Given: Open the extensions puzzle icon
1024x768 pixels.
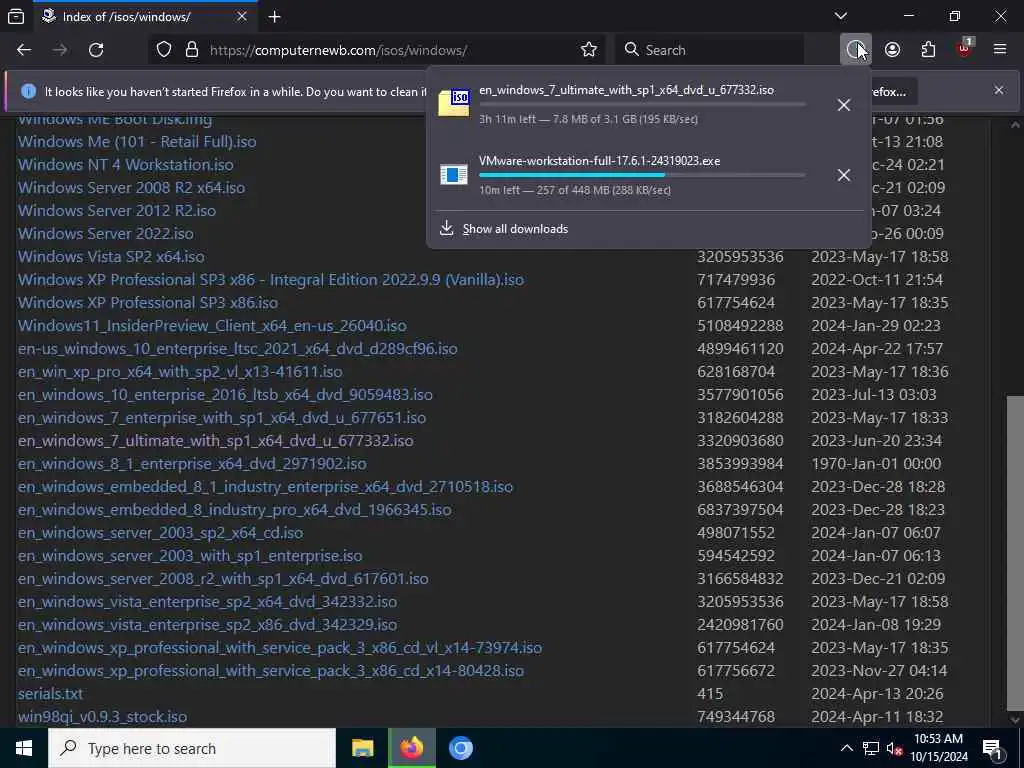Looking at the screenshot, I should coord(928,50).
